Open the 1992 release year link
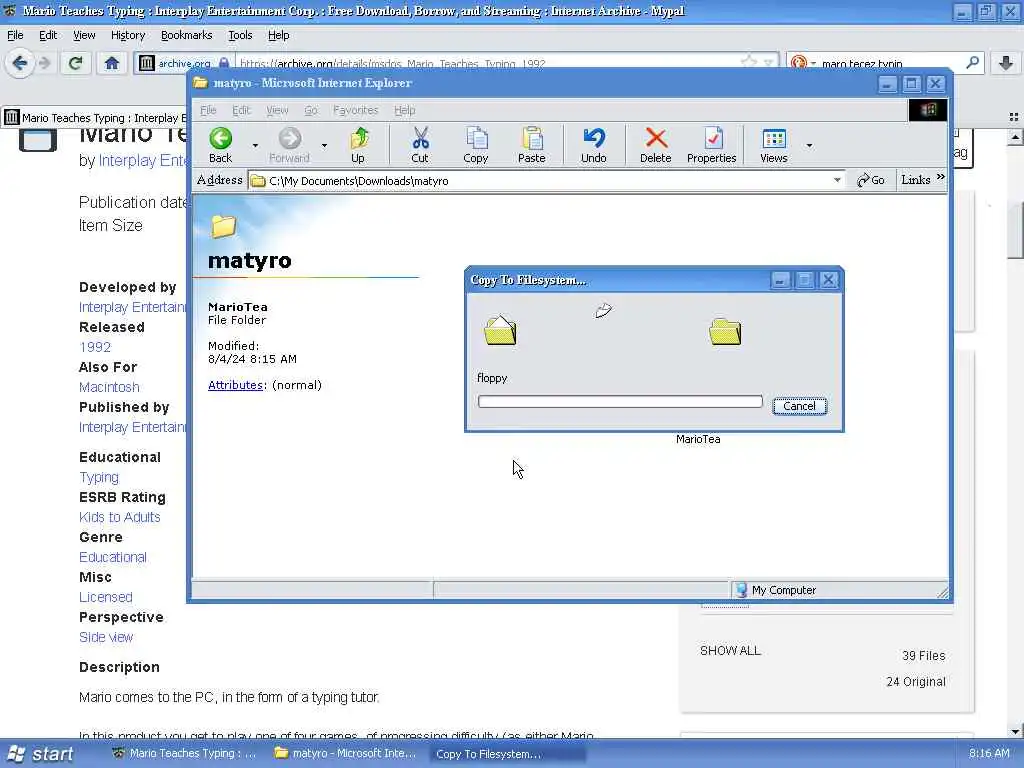1024x768 pixels. [95, 347]
